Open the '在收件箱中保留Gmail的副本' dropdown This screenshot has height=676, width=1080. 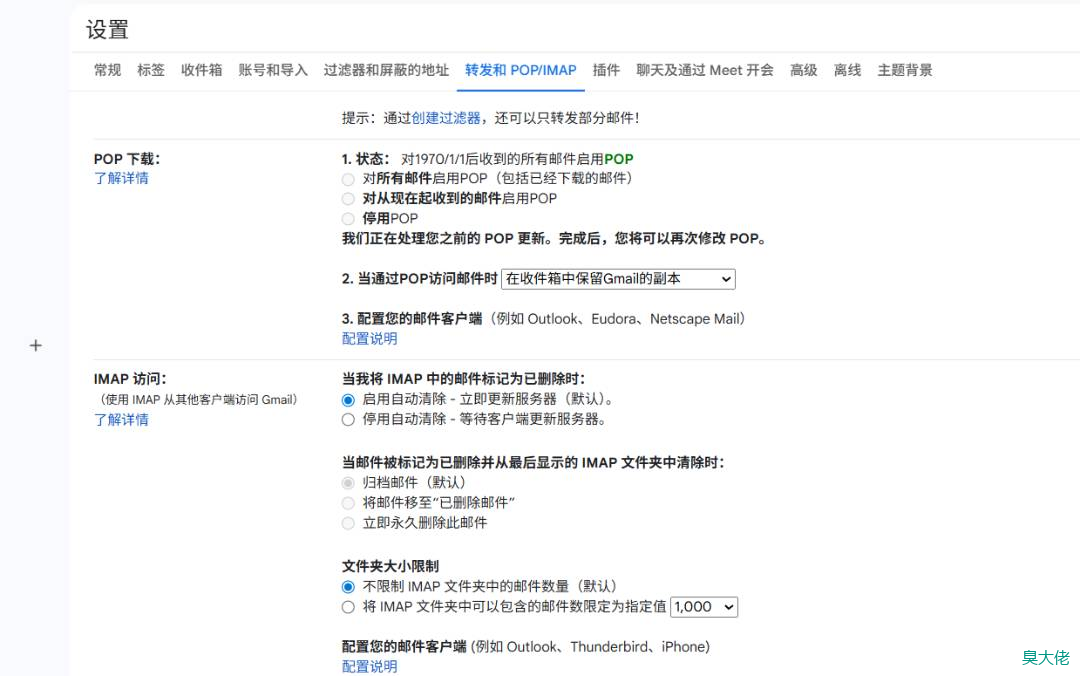(618, 279)
